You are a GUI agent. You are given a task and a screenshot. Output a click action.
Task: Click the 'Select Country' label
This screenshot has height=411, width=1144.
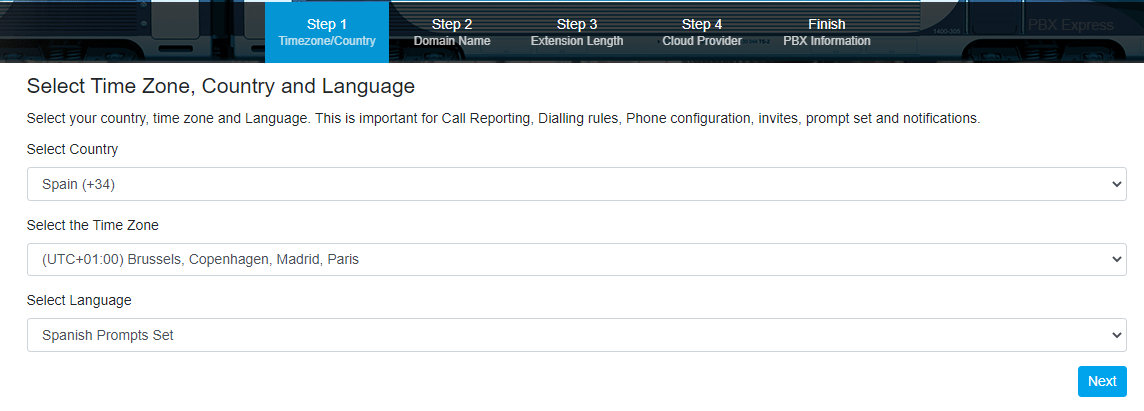[x=72, y=149]
